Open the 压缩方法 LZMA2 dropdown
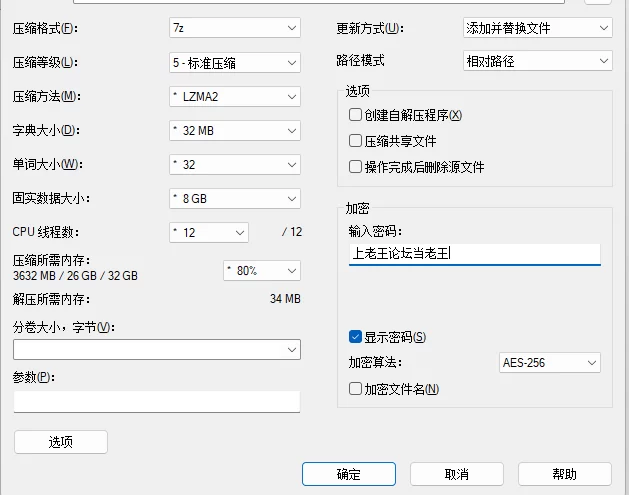629x495 pixels. pyautogui.click(x=234, y=97)
